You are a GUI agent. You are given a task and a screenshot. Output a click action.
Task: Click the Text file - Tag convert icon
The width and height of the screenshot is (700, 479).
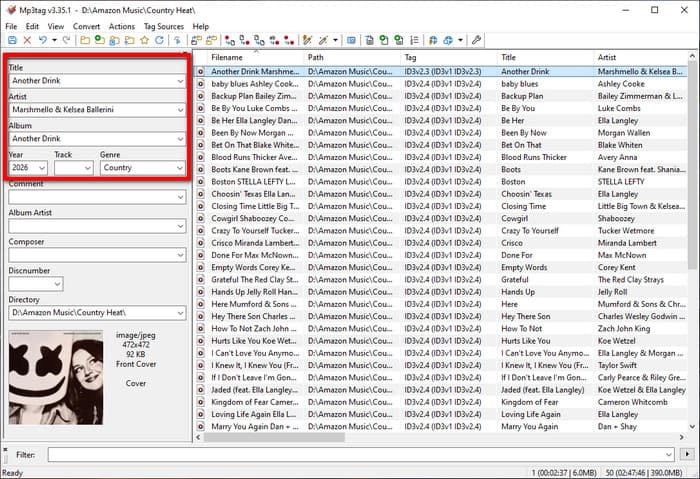(x=275, y=40)
